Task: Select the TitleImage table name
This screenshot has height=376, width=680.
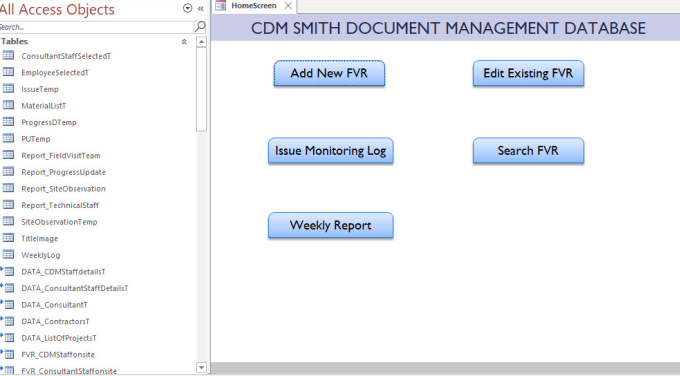Action: (39, 239)
